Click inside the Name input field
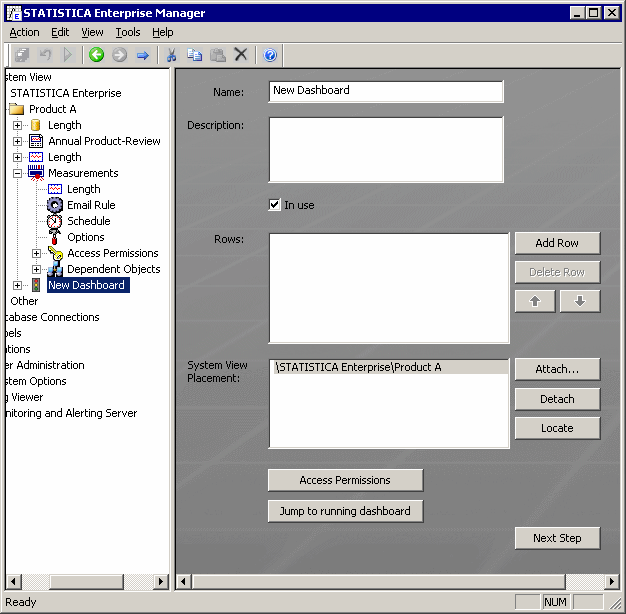Viewport: 626px width, 614px height. coord(386,91)
